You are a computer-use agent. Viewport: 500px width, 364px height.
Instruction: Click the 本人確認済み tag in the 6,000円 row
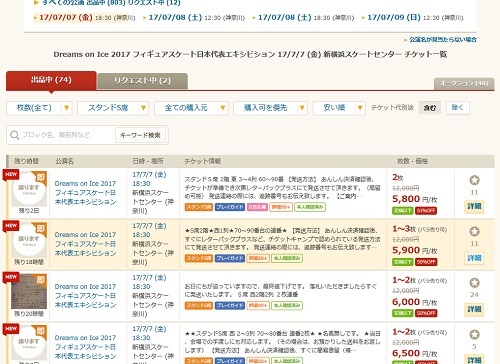click(x=287, y=305)
